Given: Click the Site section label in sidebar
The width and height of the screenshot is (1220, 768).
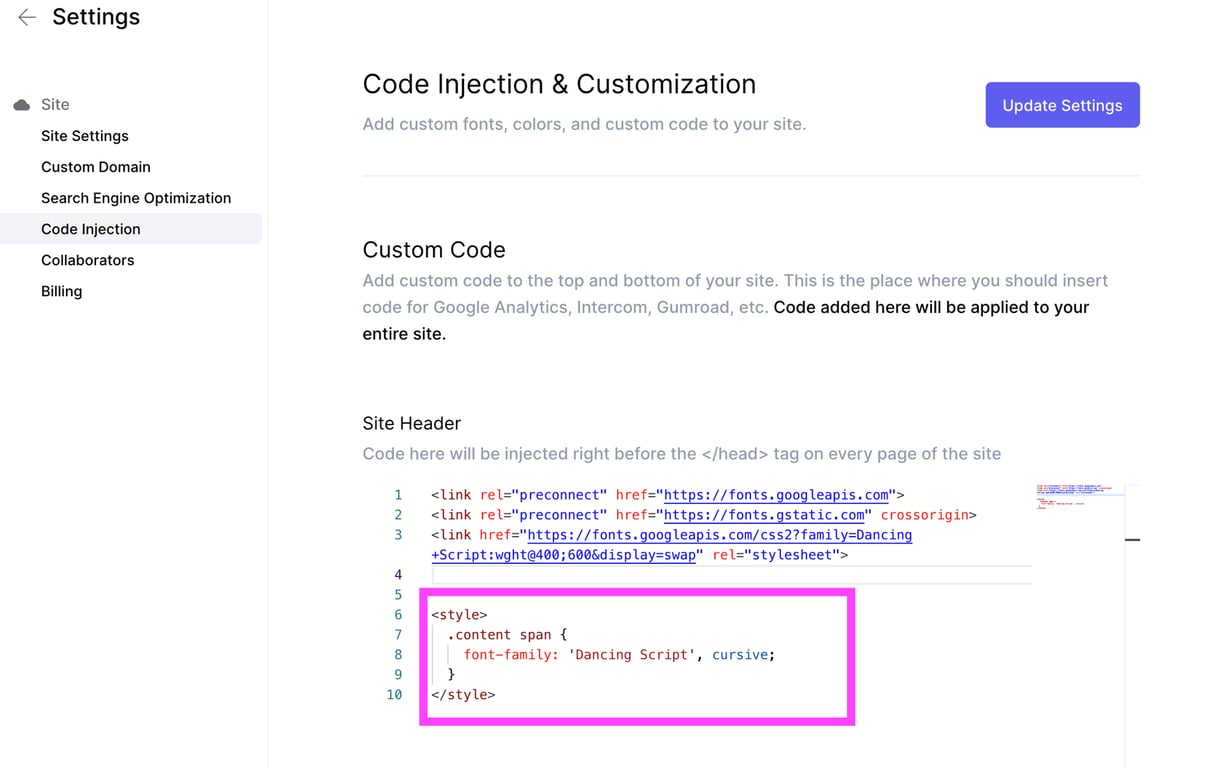Looking at the screenshot, I should 55,105.
